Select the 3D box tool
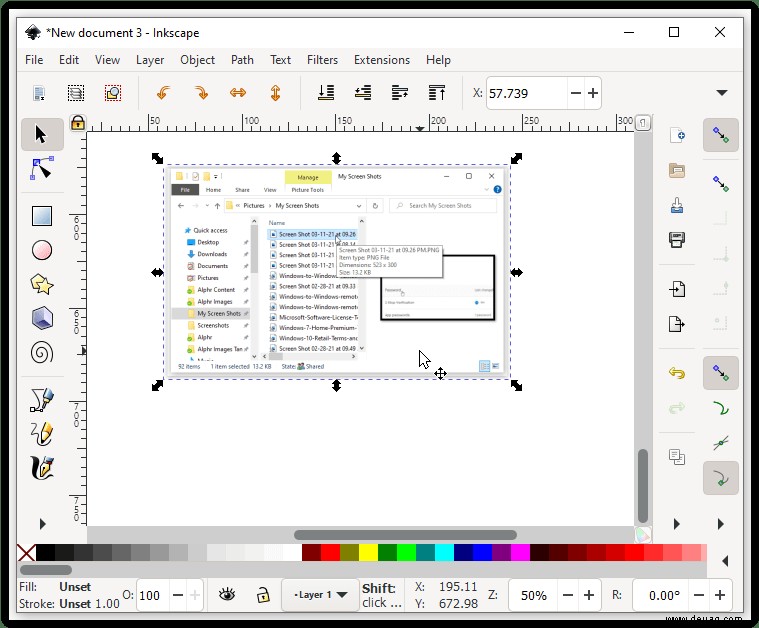This screenshot has width=759, height=628. click(x=42, y=319)
